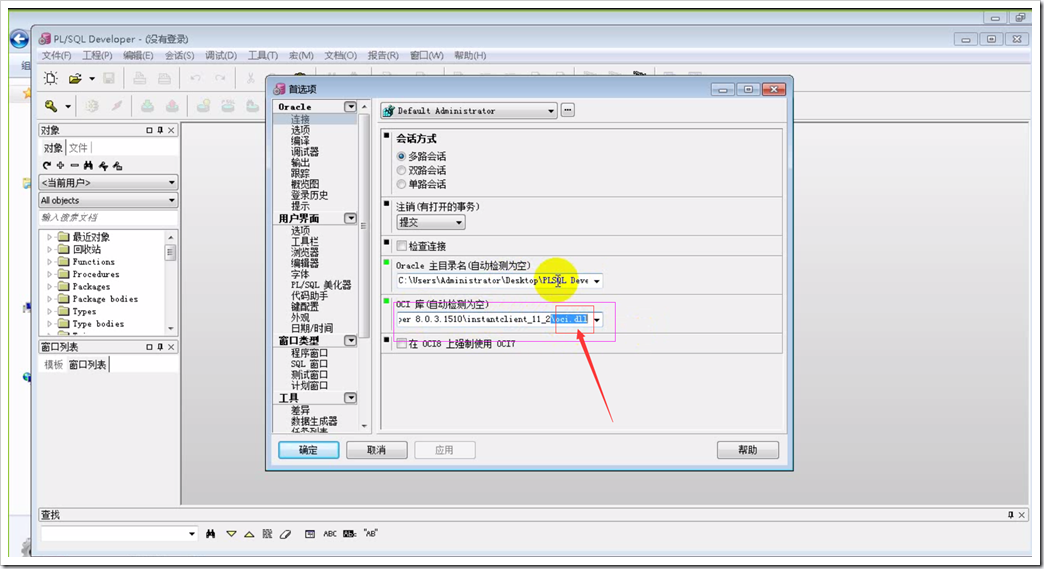Collapse the Oracle section in preferences list
This screenshot has width=1044, height=569.
pos(350,106)
